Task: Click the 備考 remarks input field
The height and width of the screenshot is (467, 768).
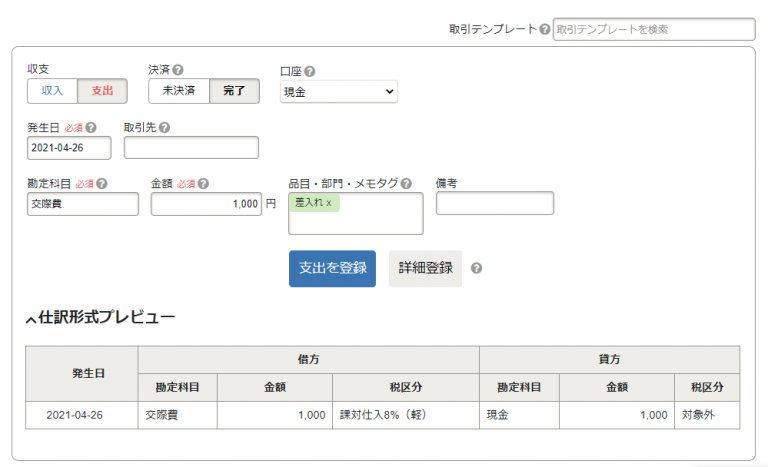Action: [x=495, y=203]
